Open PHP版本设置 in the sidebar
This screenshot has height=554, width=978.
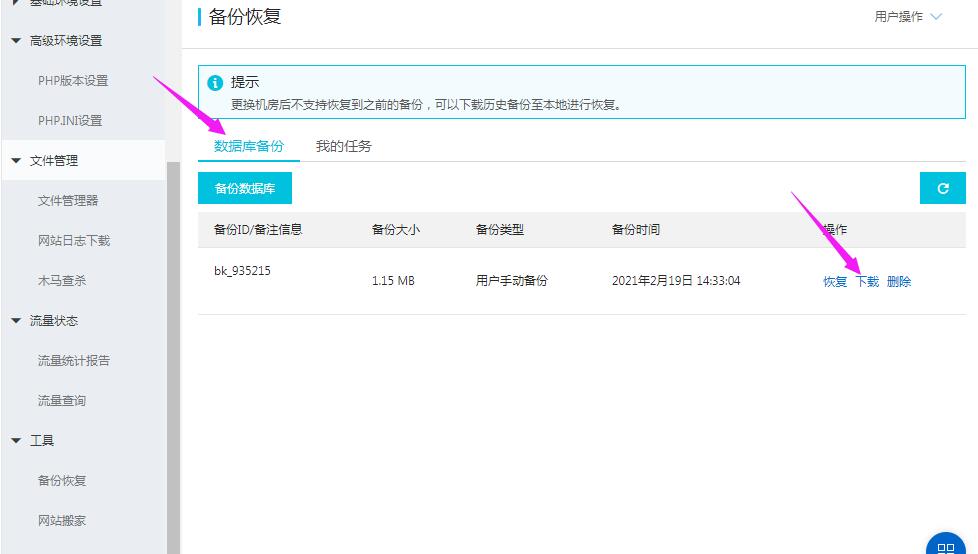[73, 81]
